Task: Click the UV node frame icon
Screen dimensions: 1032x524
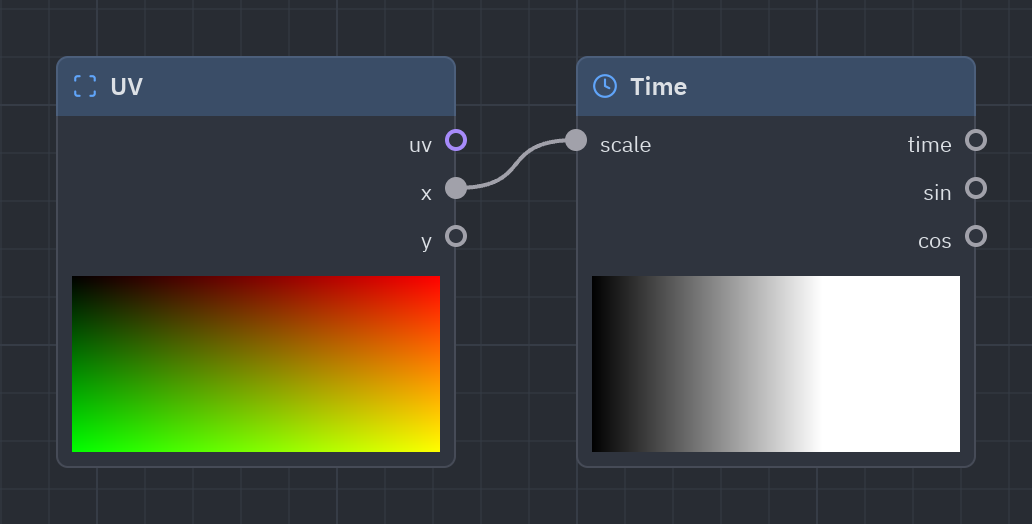Action: (85, 86)
